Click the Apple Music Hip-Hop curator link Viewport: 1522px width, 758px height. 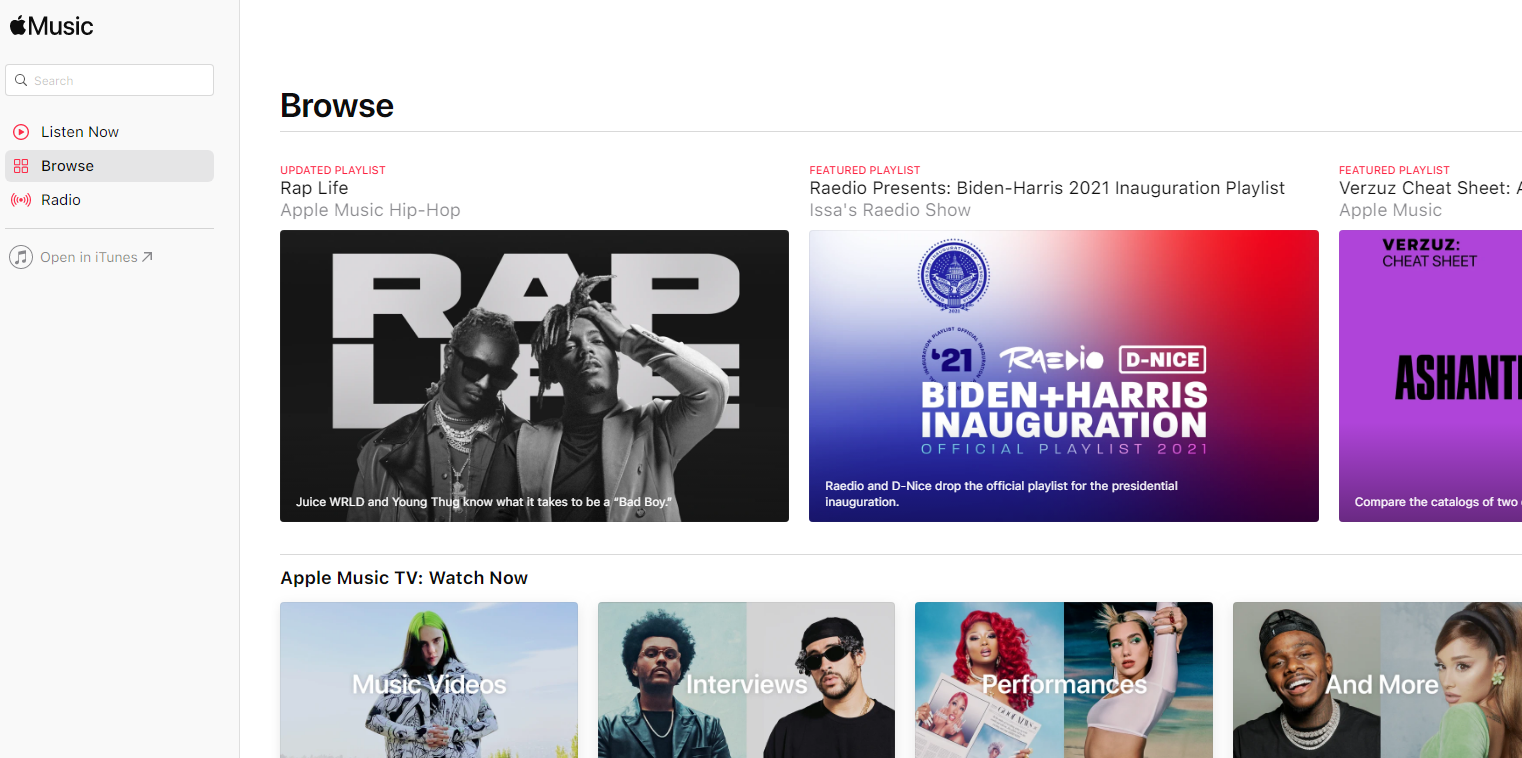point(370,210)
